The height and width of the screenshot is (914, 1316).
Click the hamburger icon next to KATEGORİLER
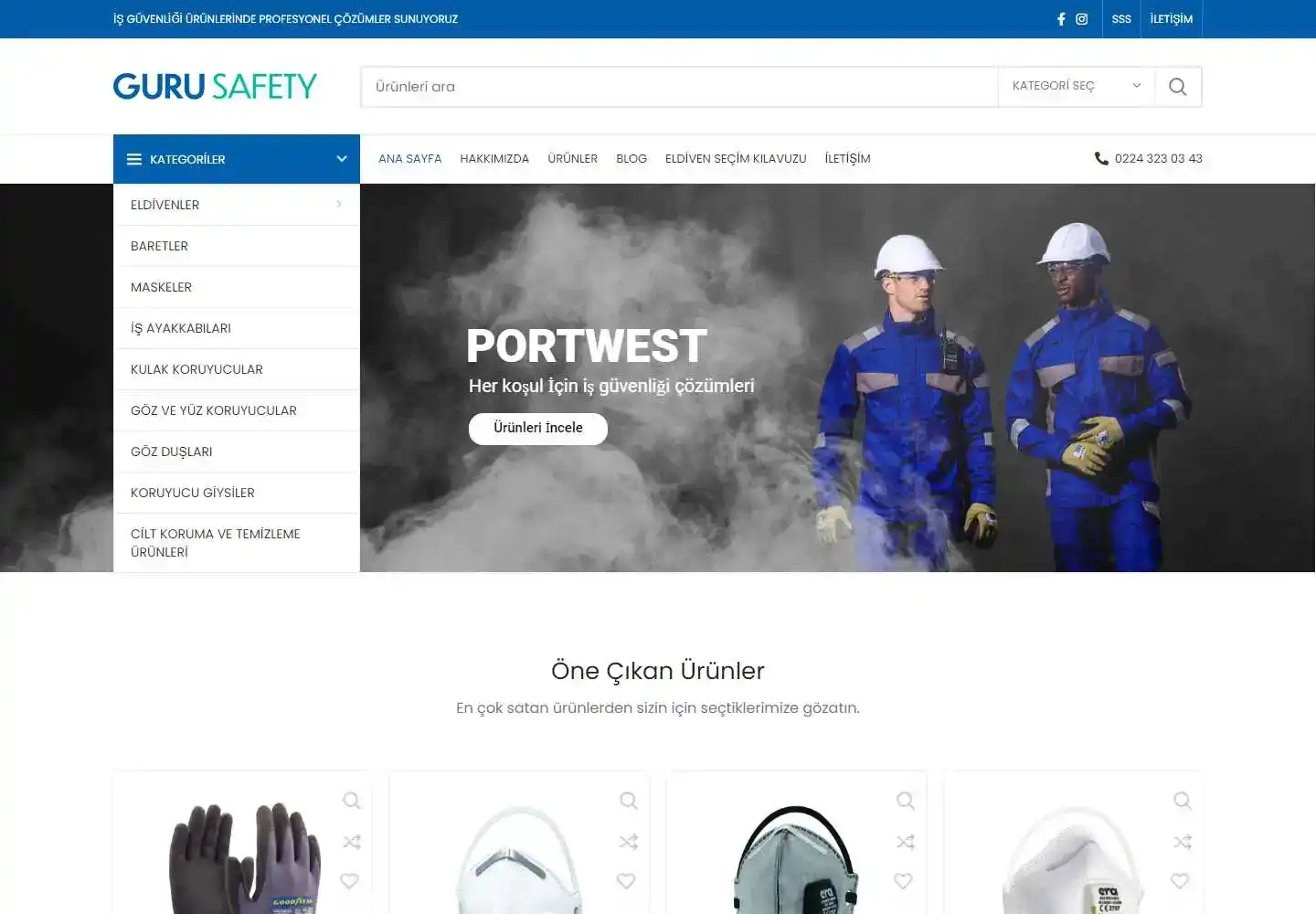pos(134,159)
